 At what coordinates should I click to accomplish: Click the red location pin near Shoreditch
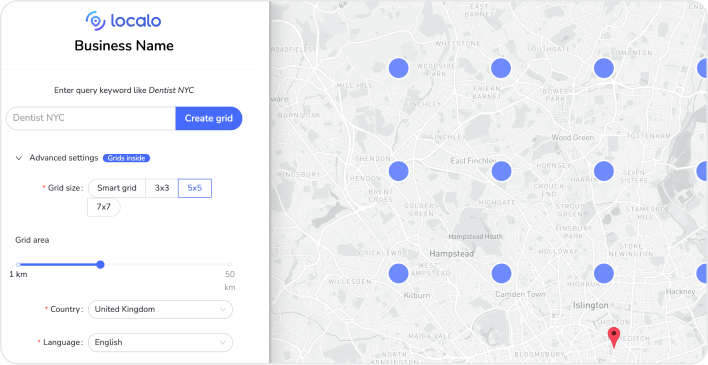tap(614, 337)
